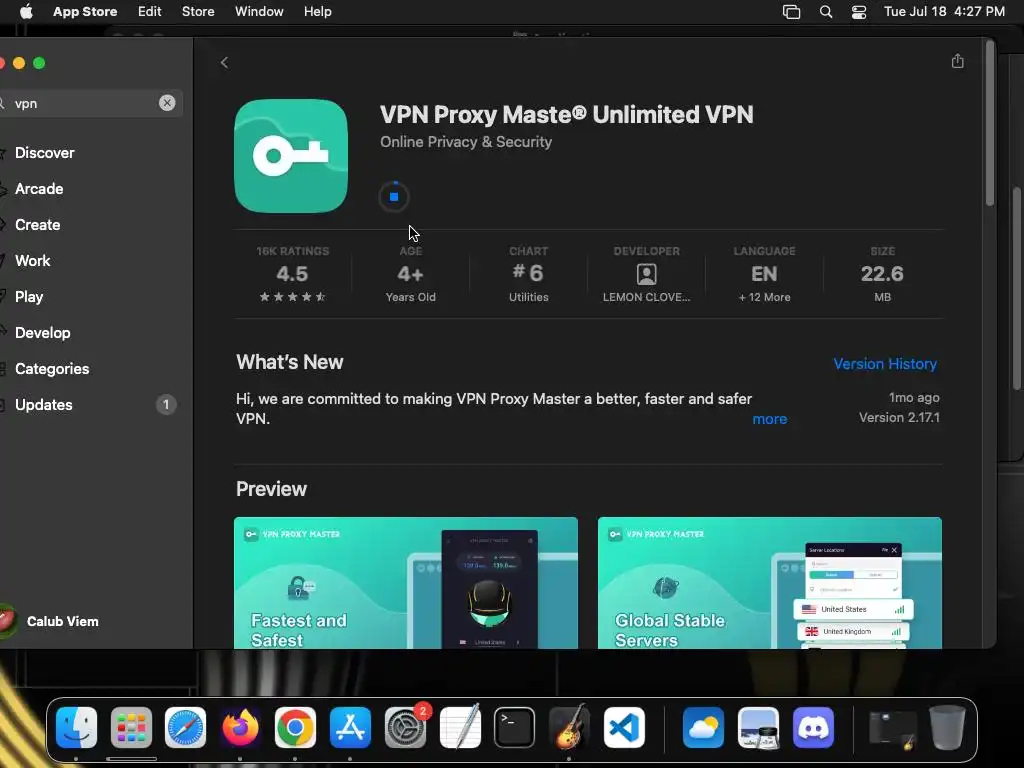Expand What's New text with more
1024x768 pixels.
pyautogui.click(x=769, y=419)
